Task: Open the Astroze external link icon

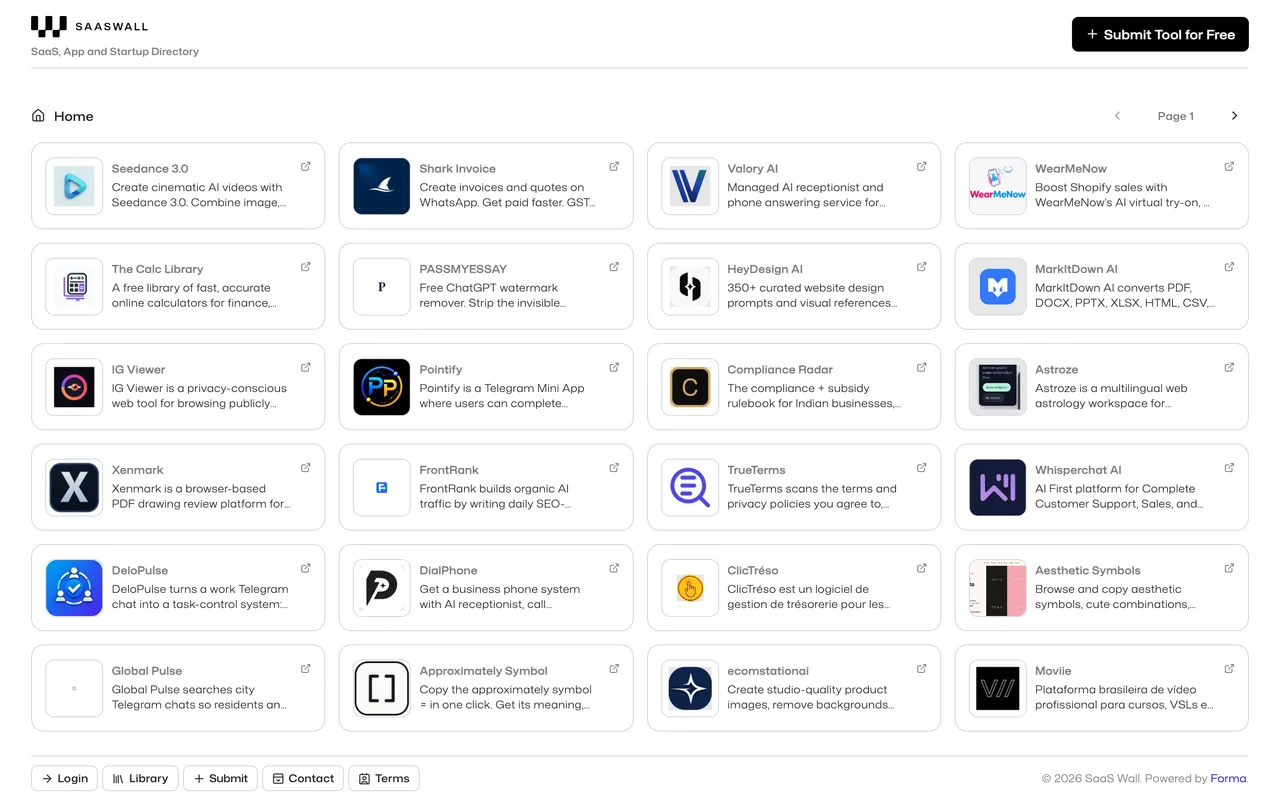Action: (1230, 368)
